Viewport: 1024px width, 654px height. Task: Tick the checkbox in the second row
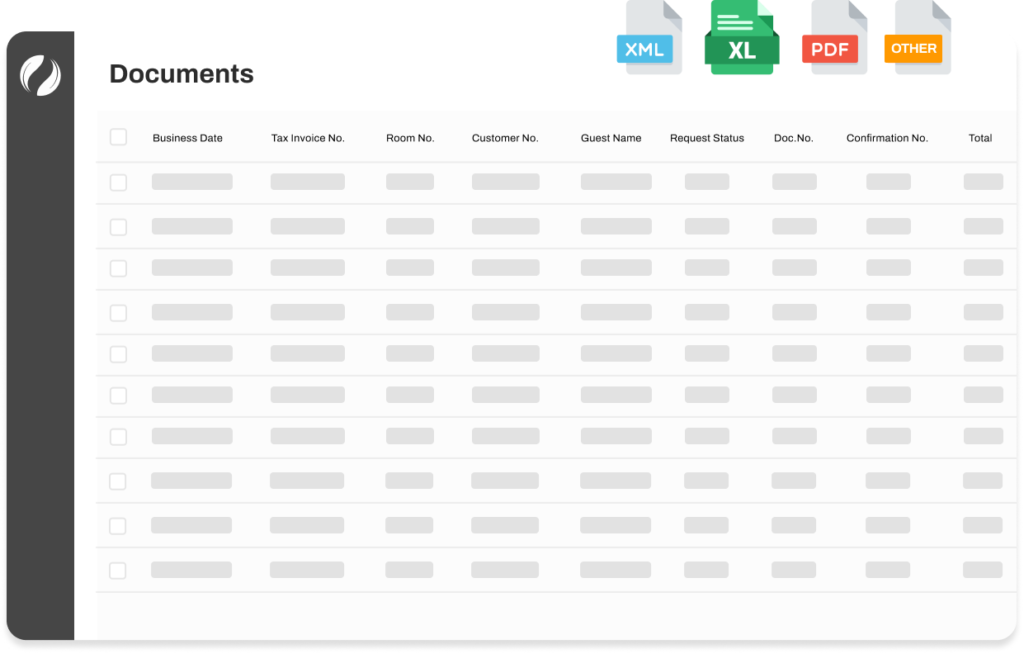tap(118, 227)
